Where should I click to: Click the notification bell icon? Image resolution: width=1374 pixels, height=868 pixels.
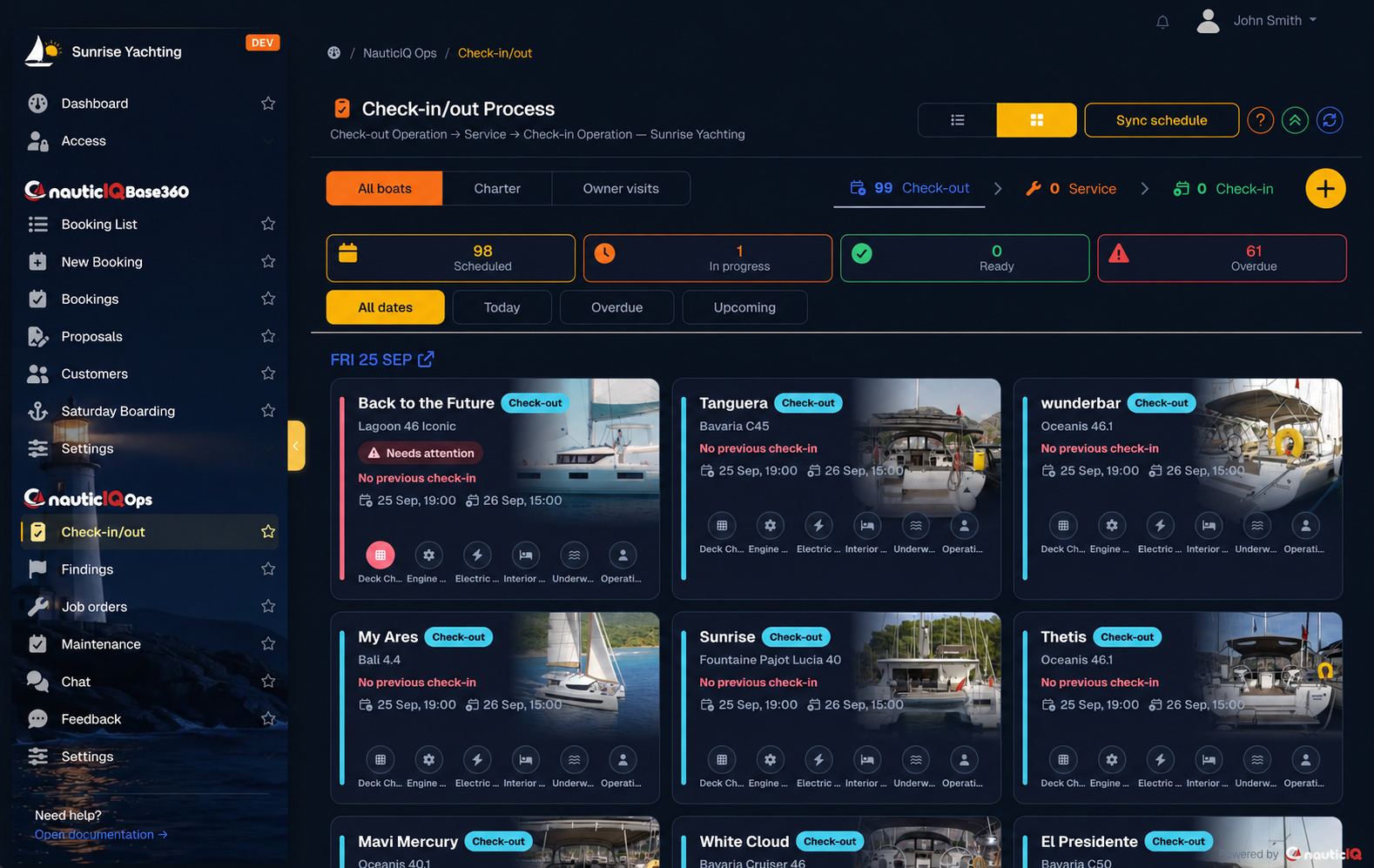1162,22
